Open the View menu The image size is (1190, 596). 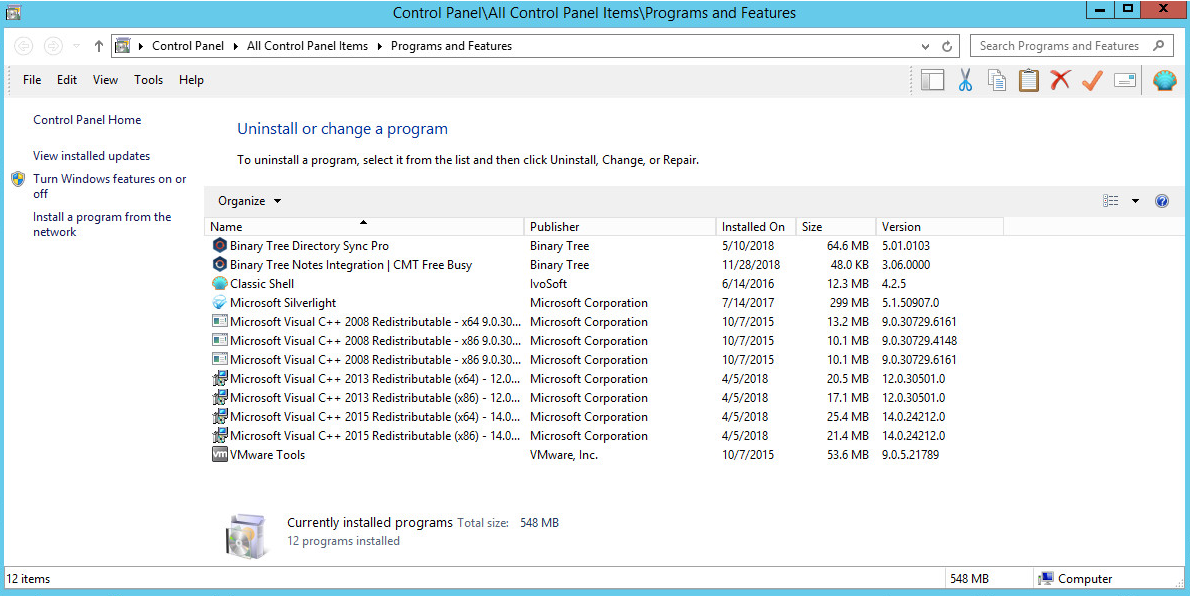(x=105, y=80)
